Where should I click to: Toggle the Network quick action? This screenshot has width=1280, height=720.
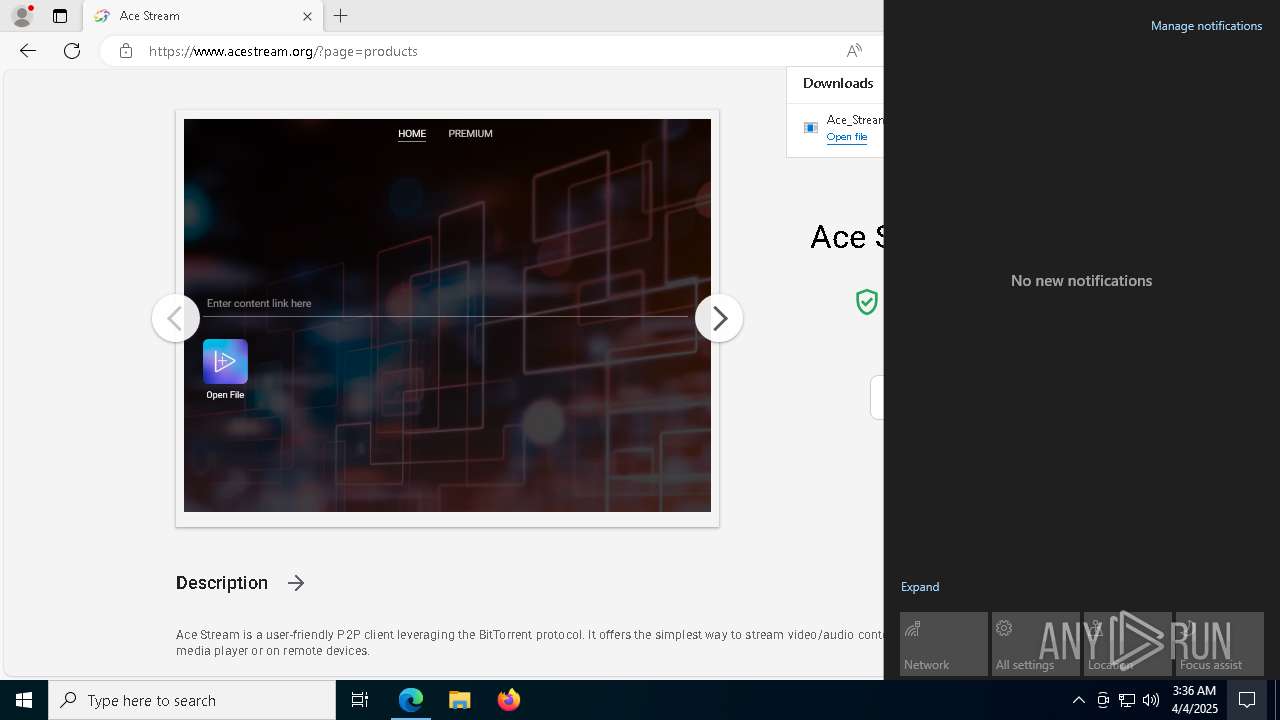click(944, 644)
